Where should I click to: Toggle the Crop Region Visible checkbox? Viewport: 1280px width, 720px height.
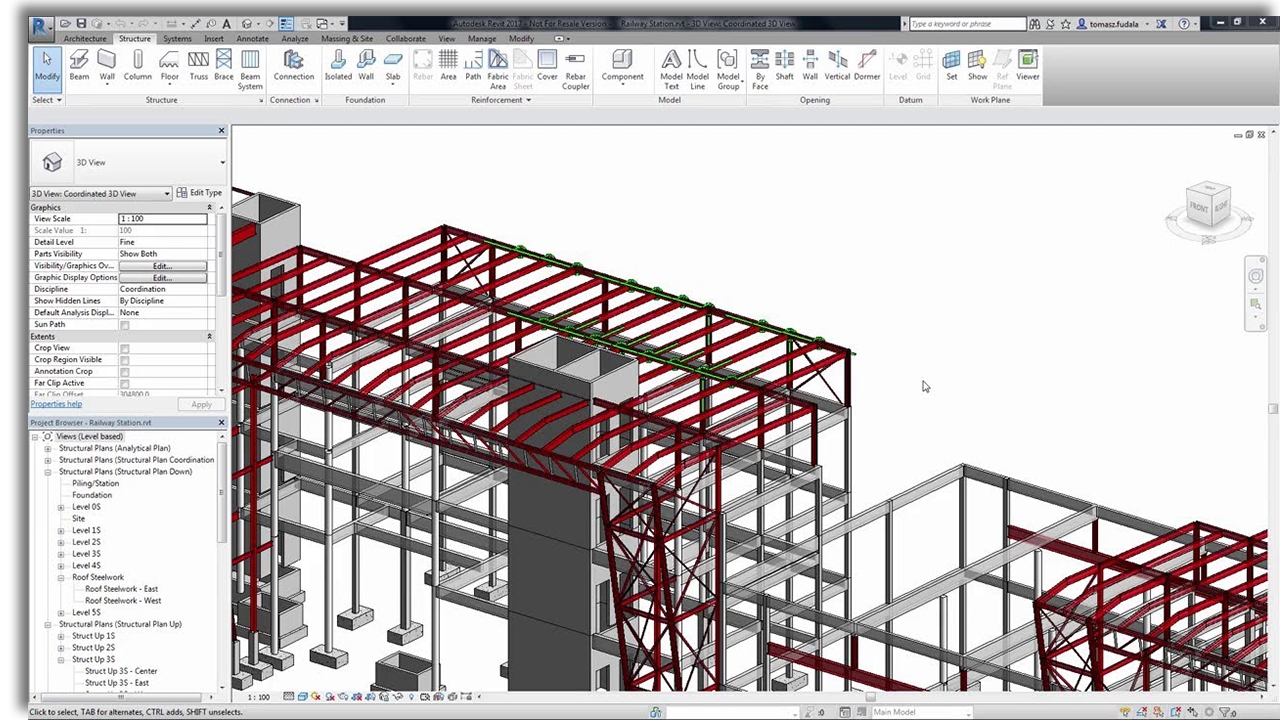coord(124,359)
